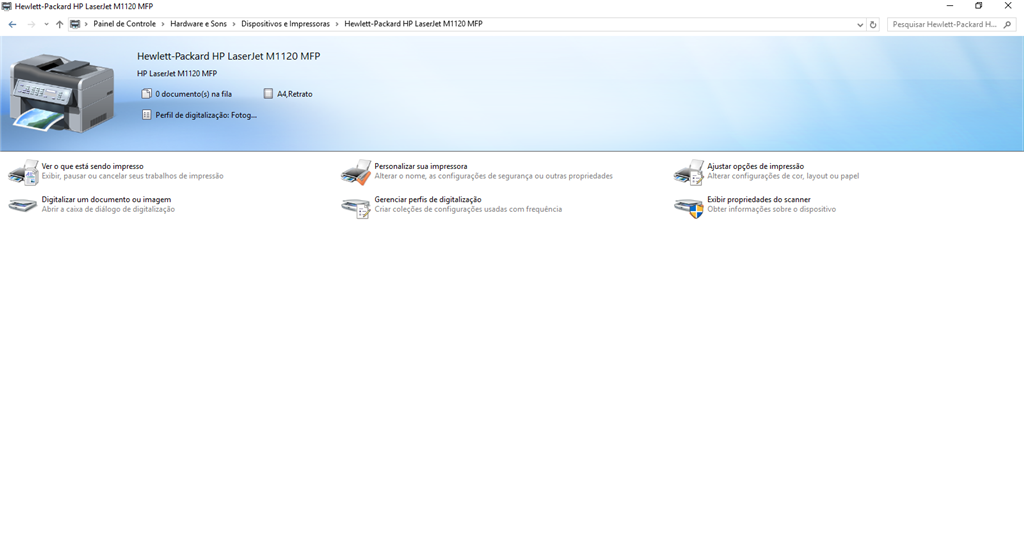1024x547 pixels.
Task: Click 'Criar coleções de configurações' description
Action: pyautogui.click(x=468, y=210)
